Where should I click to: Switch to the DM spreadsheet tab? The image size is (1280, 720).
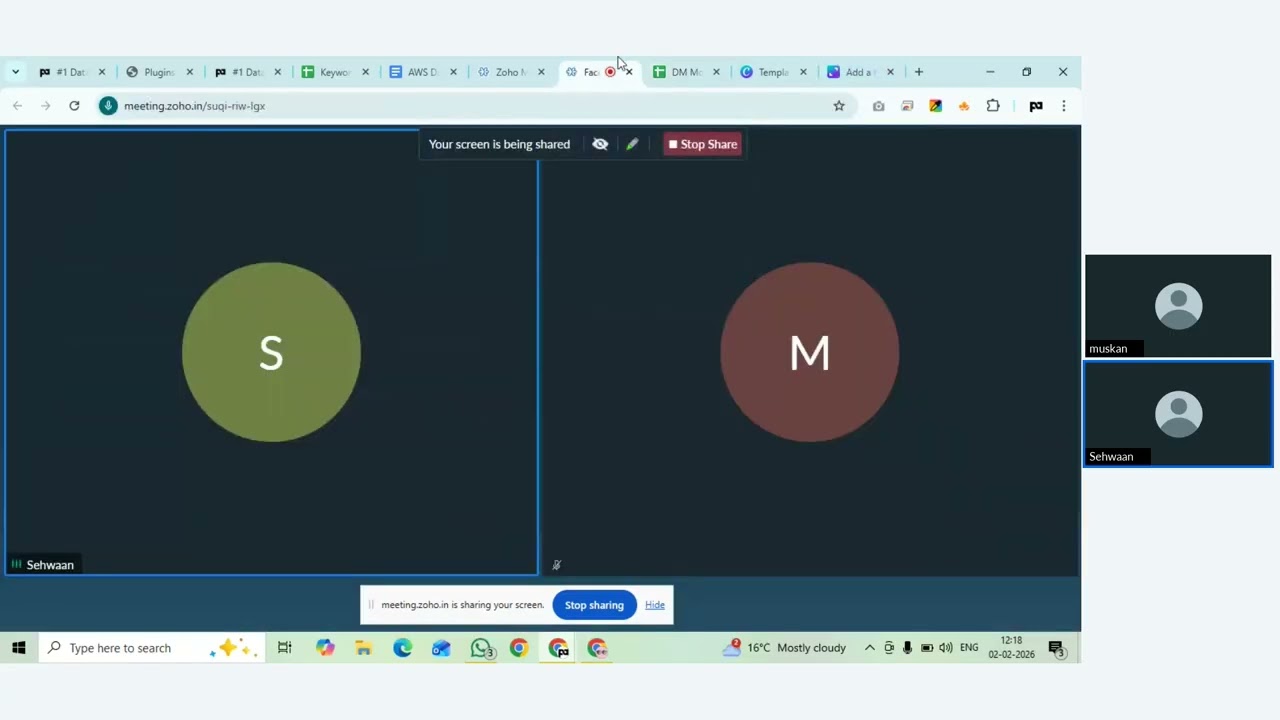click(686, 72)
